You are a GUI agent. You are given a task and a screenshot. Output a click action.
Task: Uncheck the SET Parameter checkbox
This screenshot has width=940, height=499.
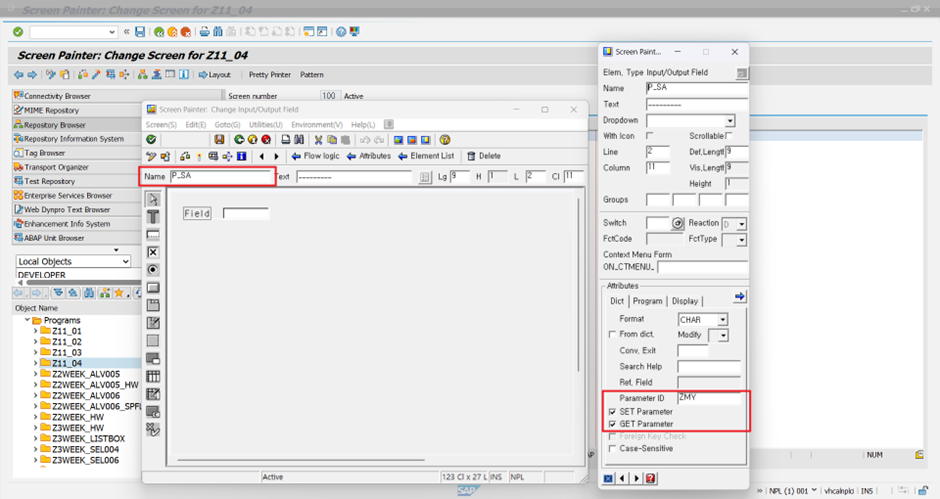tap(612, 412)
